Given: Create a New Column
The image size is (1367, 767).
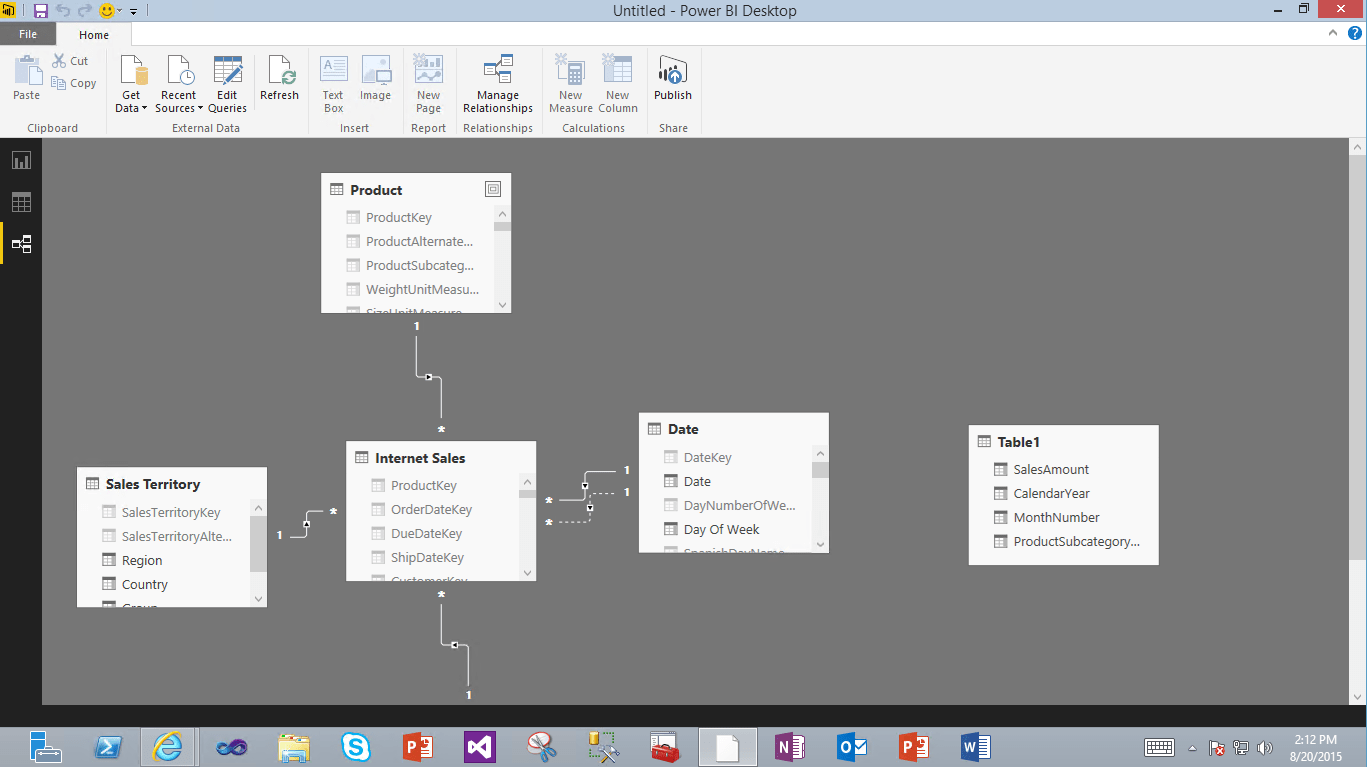Looking at the screenshot, I should (618, 84).
